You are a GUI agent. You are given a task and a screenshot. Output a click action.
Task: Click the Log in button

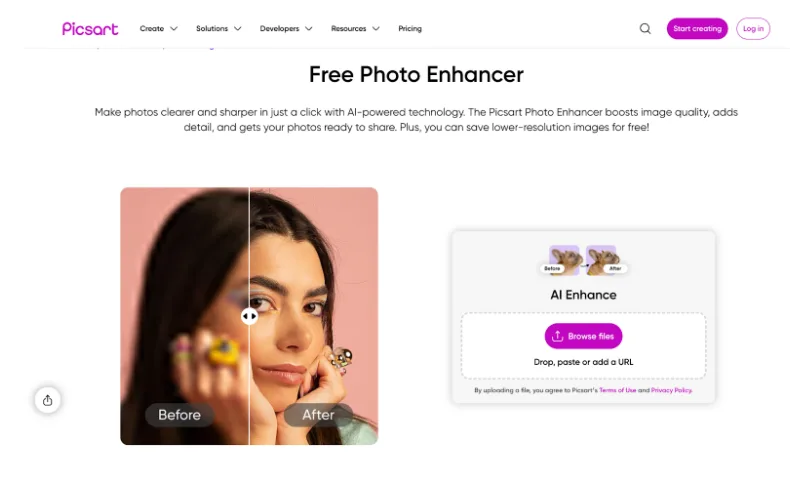click(x=753, y=29)
